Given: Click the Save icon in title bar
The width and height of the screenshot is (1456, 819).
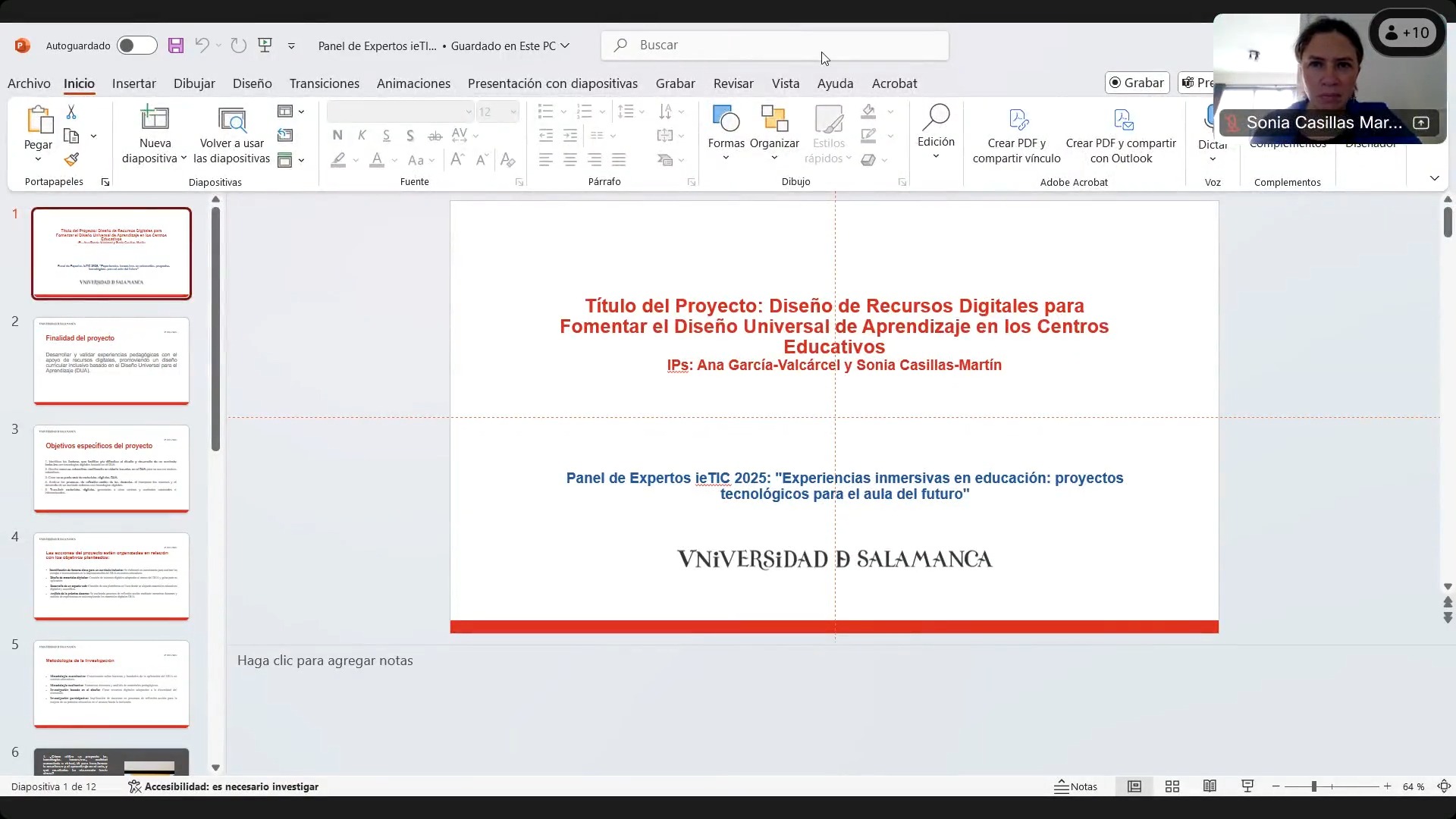Looking at the screenshot, I should coord(176,45).
